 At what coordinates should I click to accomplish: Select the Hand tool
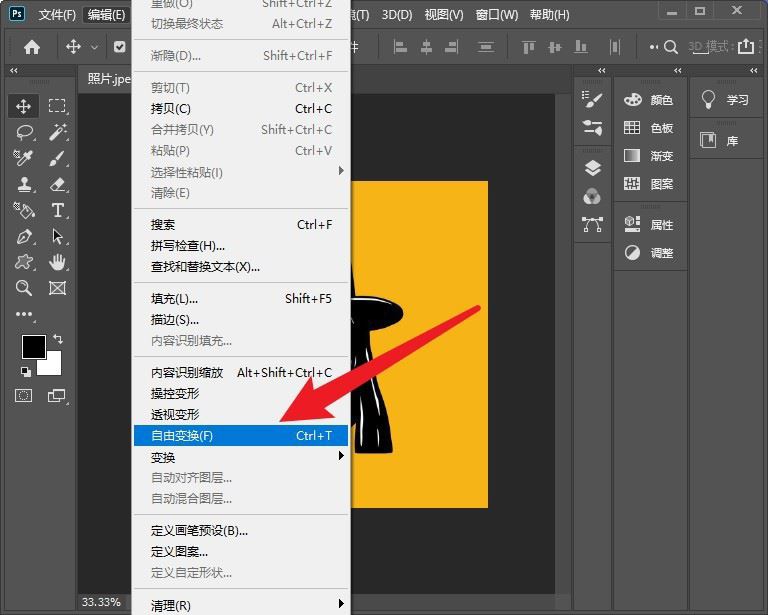tap(57, 262)
